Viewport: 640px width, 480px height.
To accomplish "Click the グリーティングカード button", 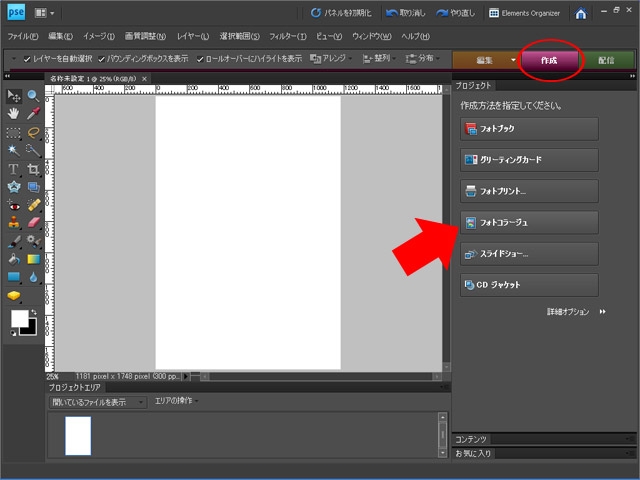I will point(529,160).
